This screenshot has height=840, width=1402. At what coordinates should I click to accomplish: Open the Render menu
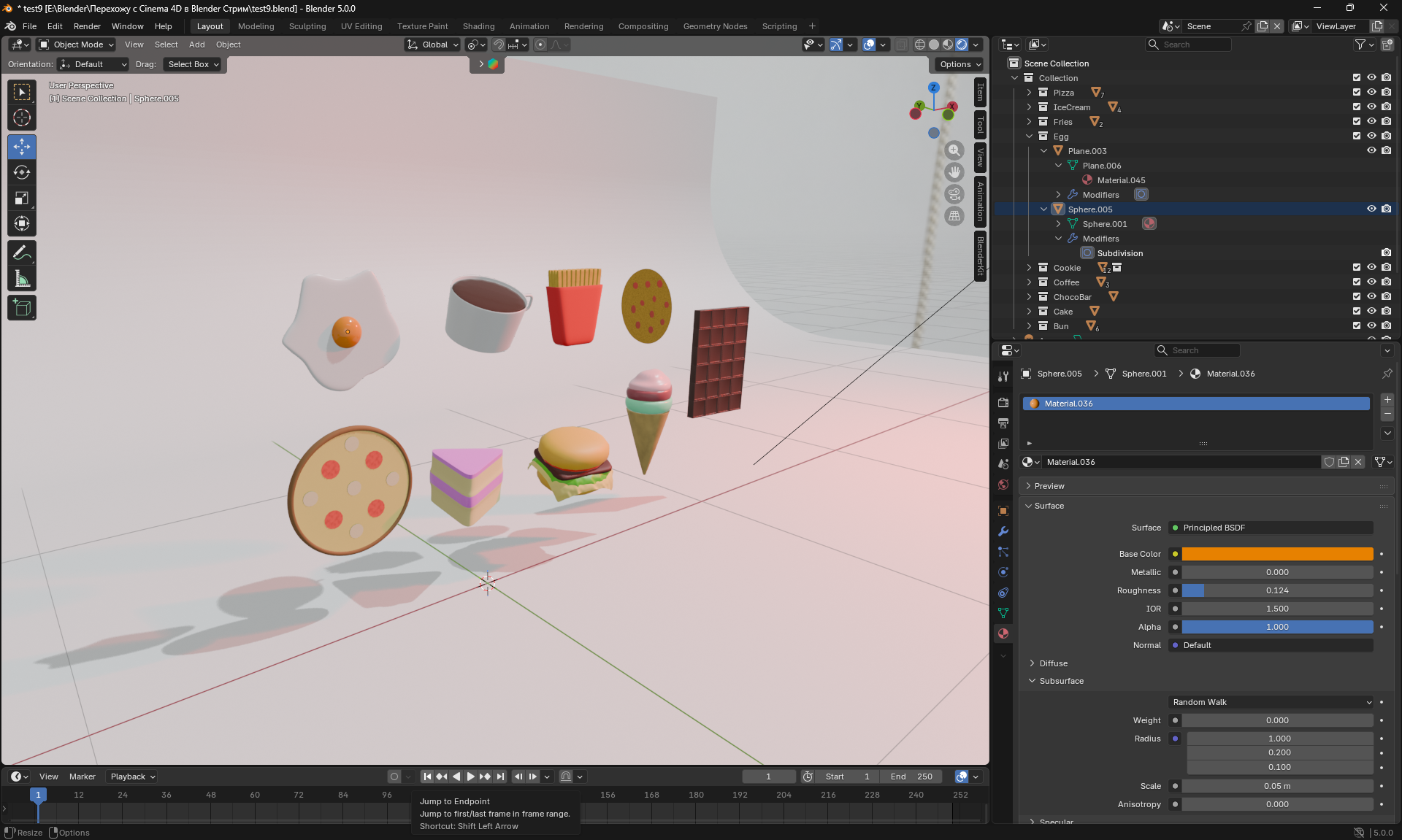pyautogui.click(x=87, y=26)
